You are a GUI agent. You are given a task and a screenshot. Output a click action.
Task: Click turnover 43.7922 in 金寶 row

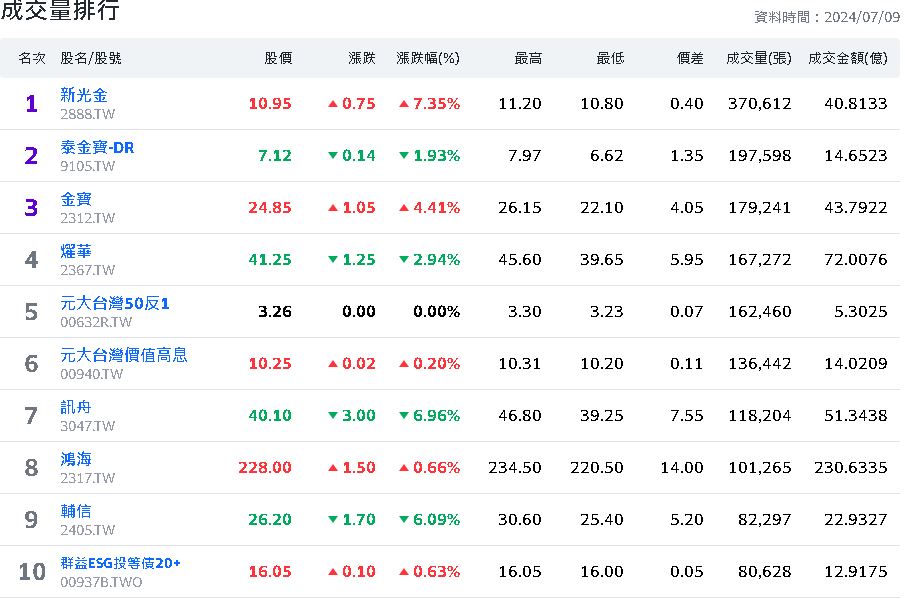pos(856,208)
